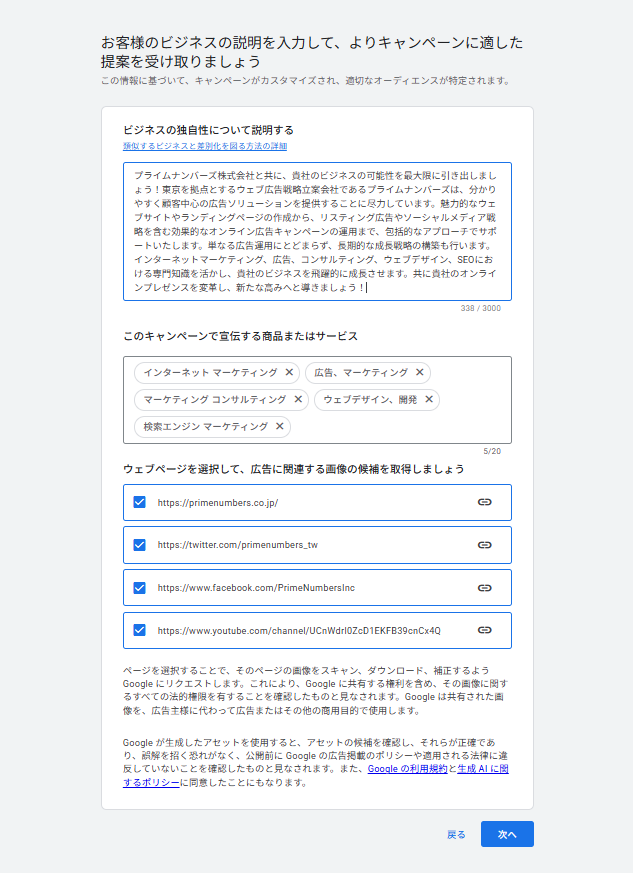Click link icon for primenumbers.co.jp
The width and height of the screenshot is (633, 873).
(x=485, y=502)
